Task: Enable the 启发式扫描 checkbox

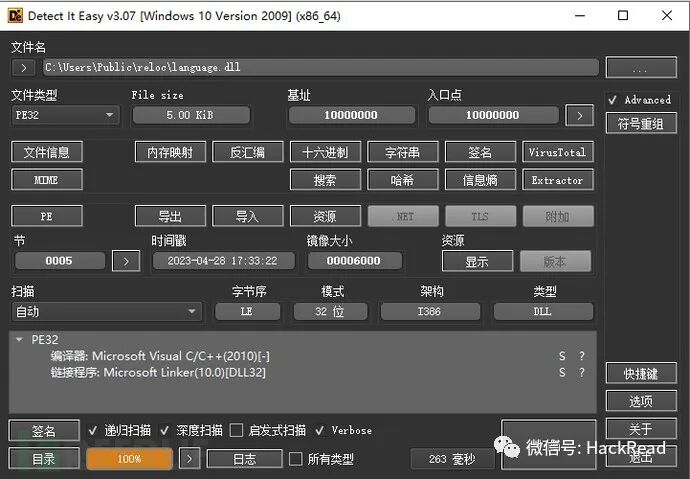Action: 236,430
